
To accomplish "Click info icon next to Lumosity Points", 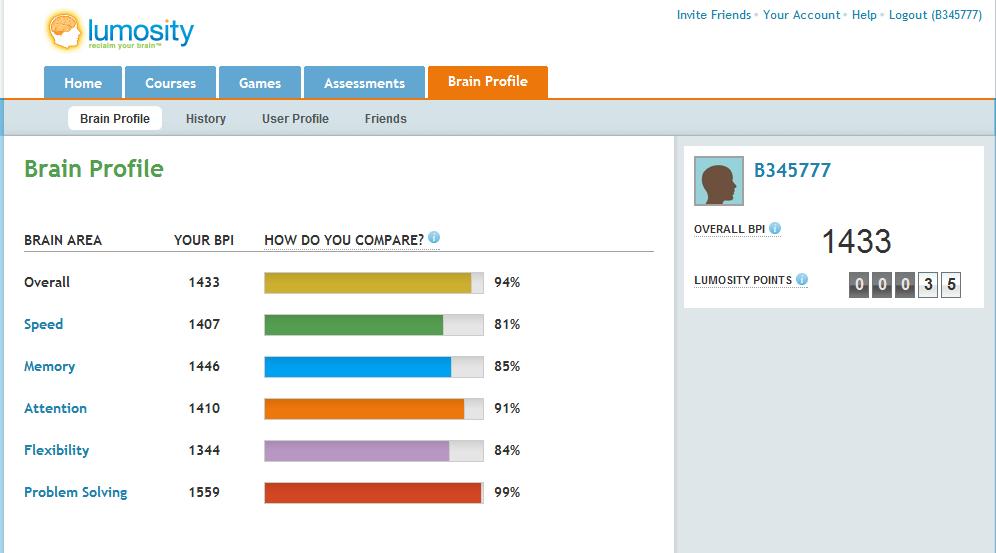I will 802,280.
